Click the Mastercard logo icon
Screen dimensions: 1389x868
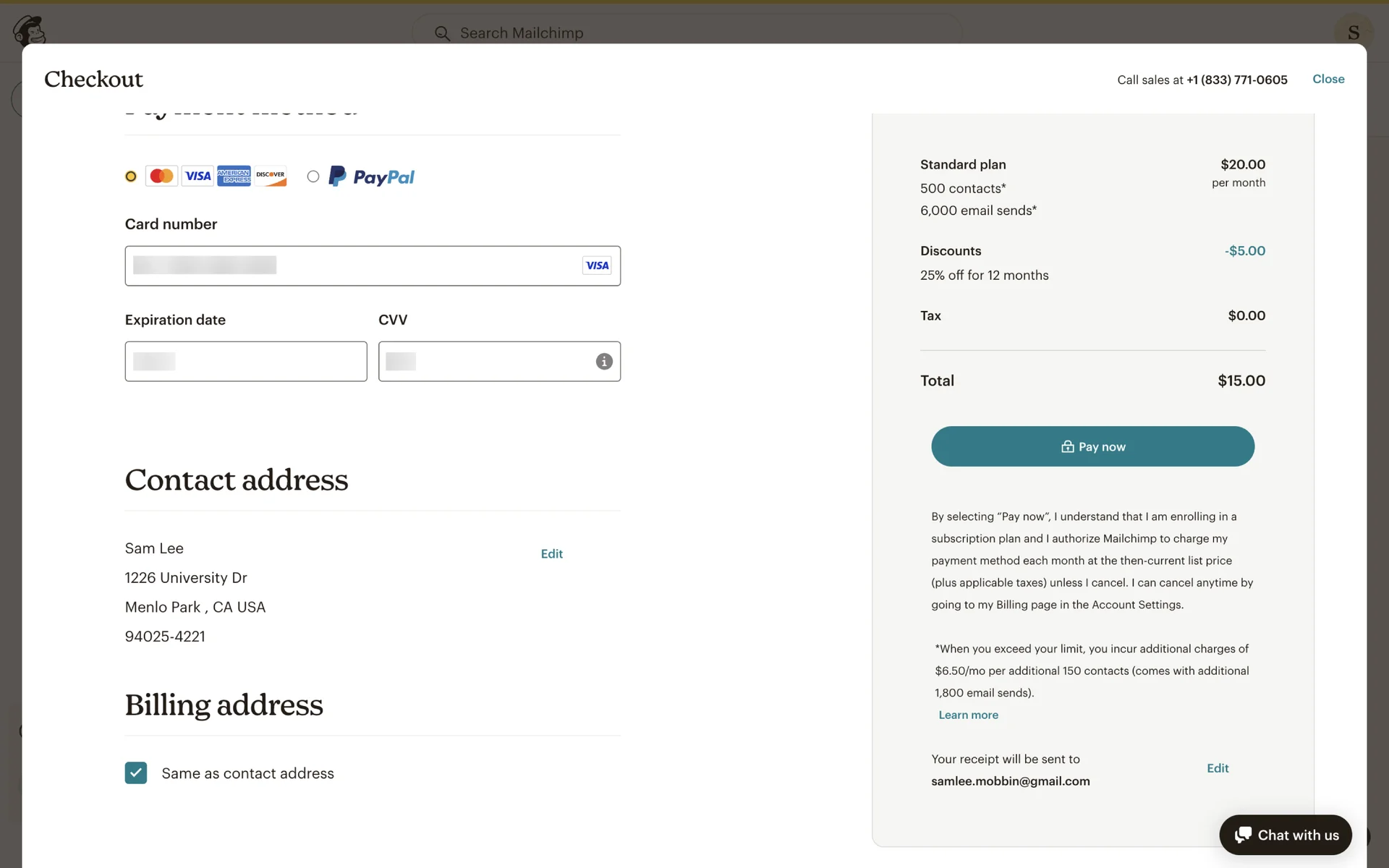point(161,176)
